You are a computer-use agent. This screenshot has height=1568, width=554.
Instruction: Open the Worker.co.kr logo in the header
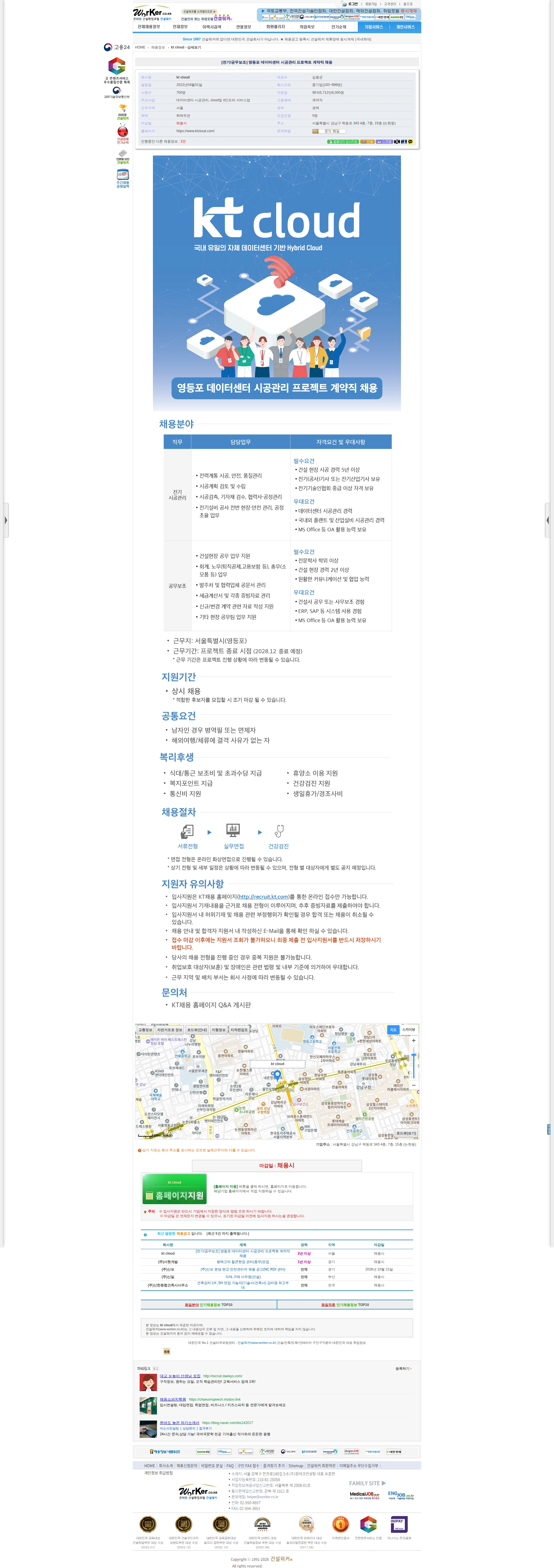click(152, 12)
